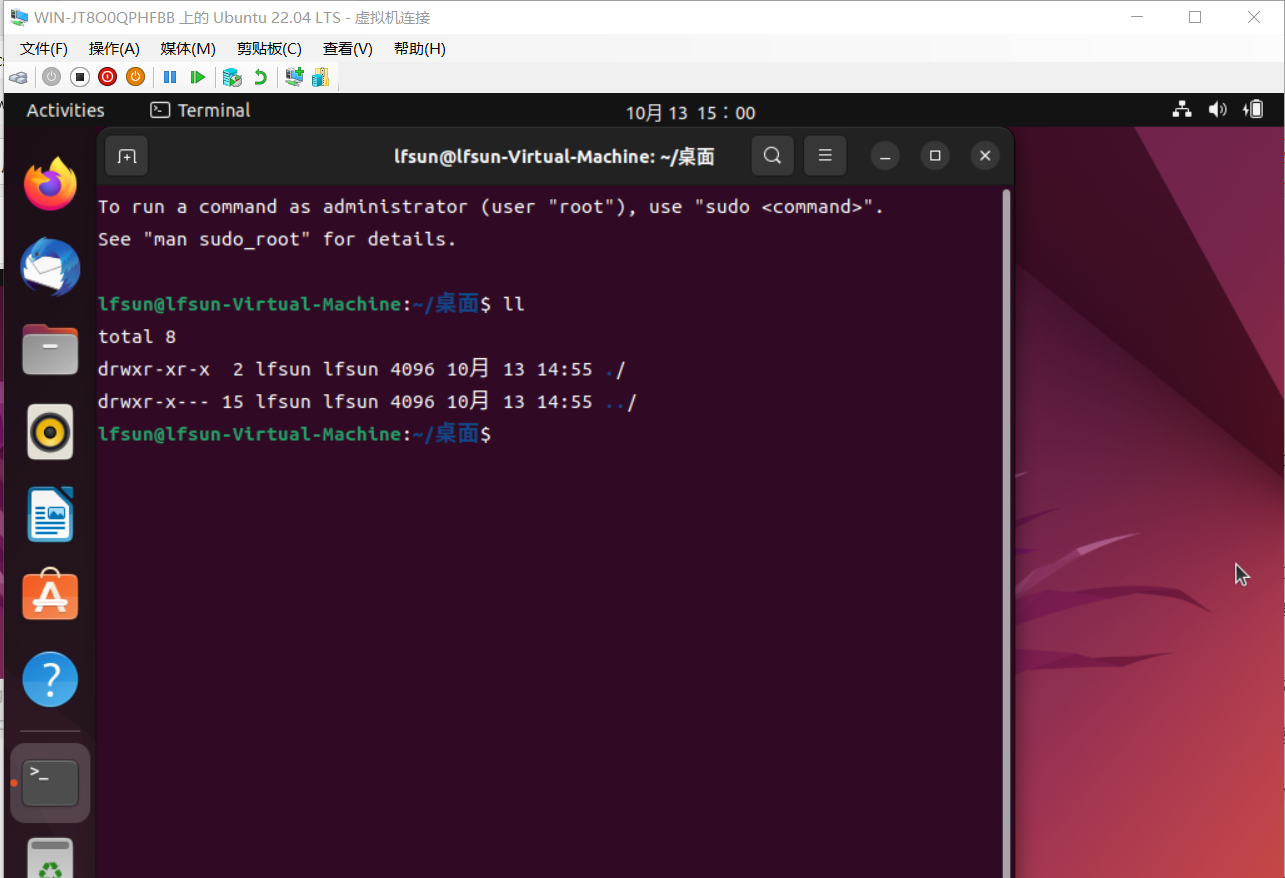Open the Trash icon in the dock
1285x878 pixels.
[50, 858]
